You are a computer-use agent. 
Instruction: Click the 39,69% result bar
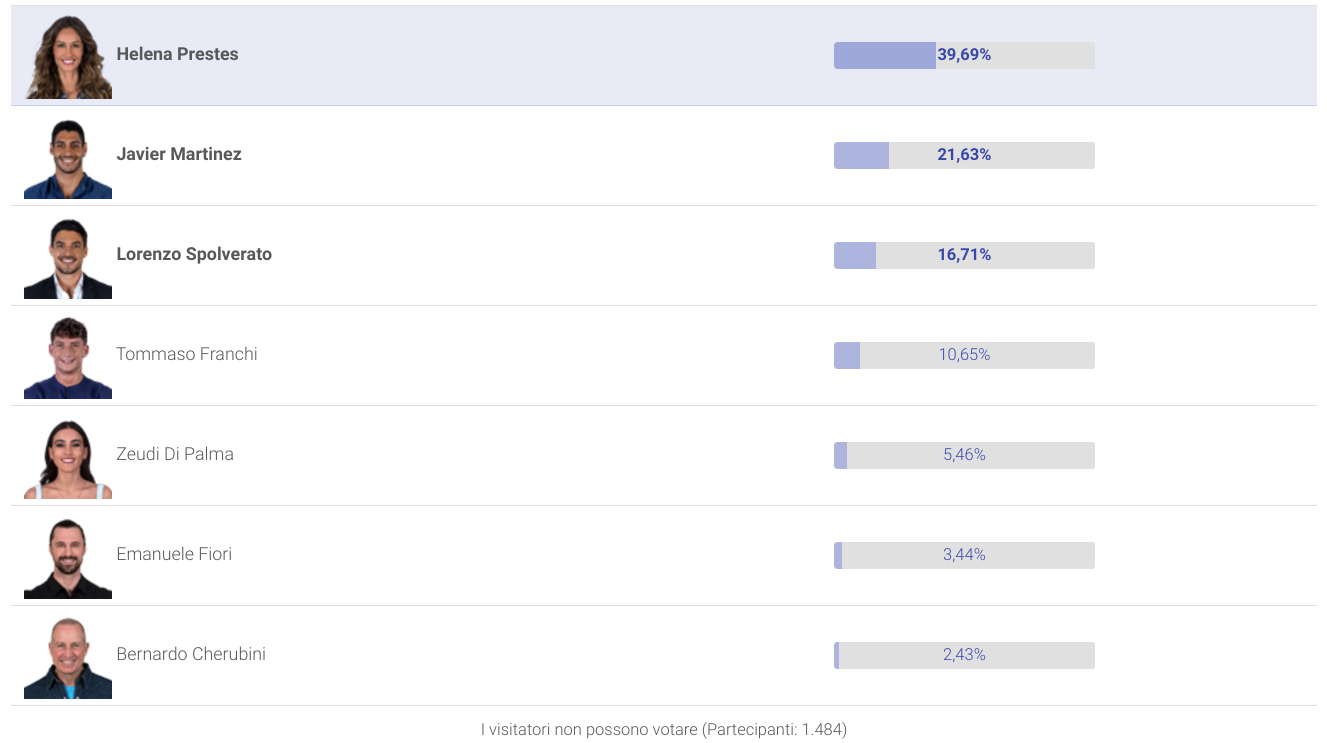[964, 55]
